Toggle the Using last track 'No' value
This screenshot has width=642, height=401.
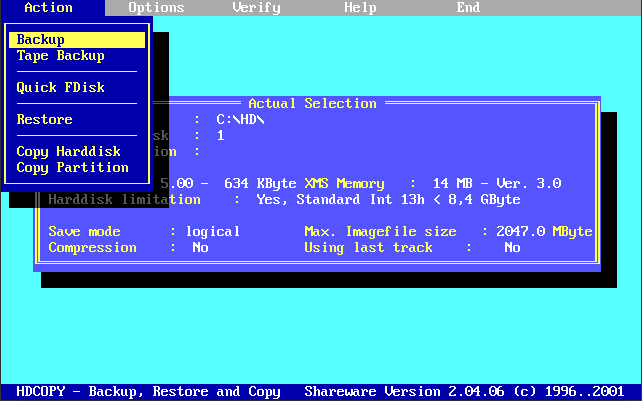point(512,248)
